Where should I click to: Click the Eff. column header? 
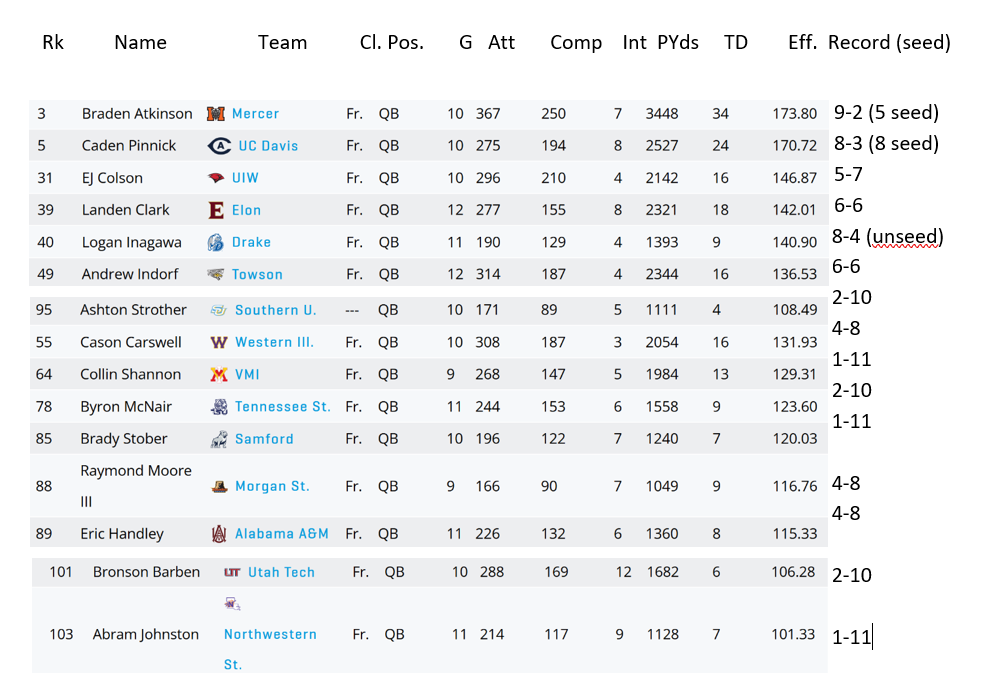click(x=802, y=42)
